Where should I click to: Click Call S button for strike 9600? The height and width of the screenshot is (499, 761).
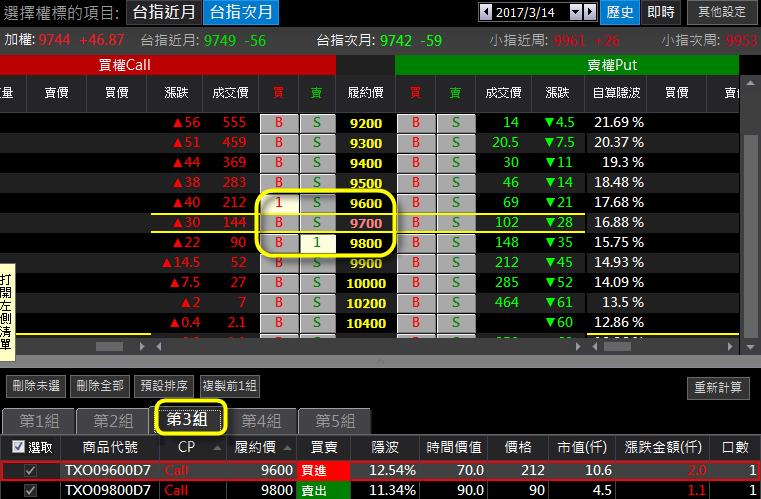(317, 202)
